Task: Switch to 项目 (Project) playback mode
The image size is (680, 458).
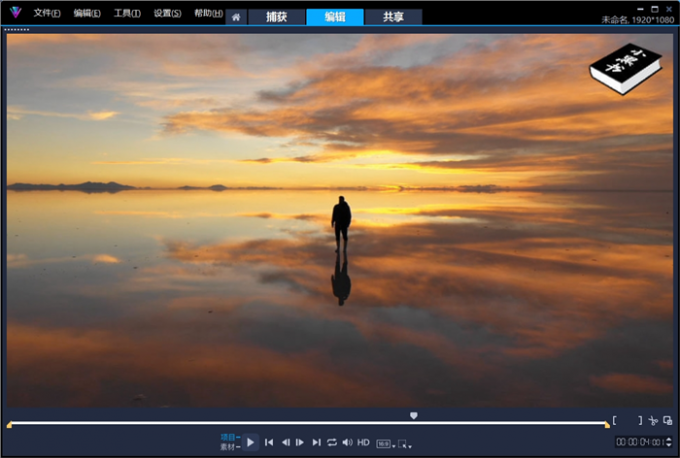Action: (228, 437)
